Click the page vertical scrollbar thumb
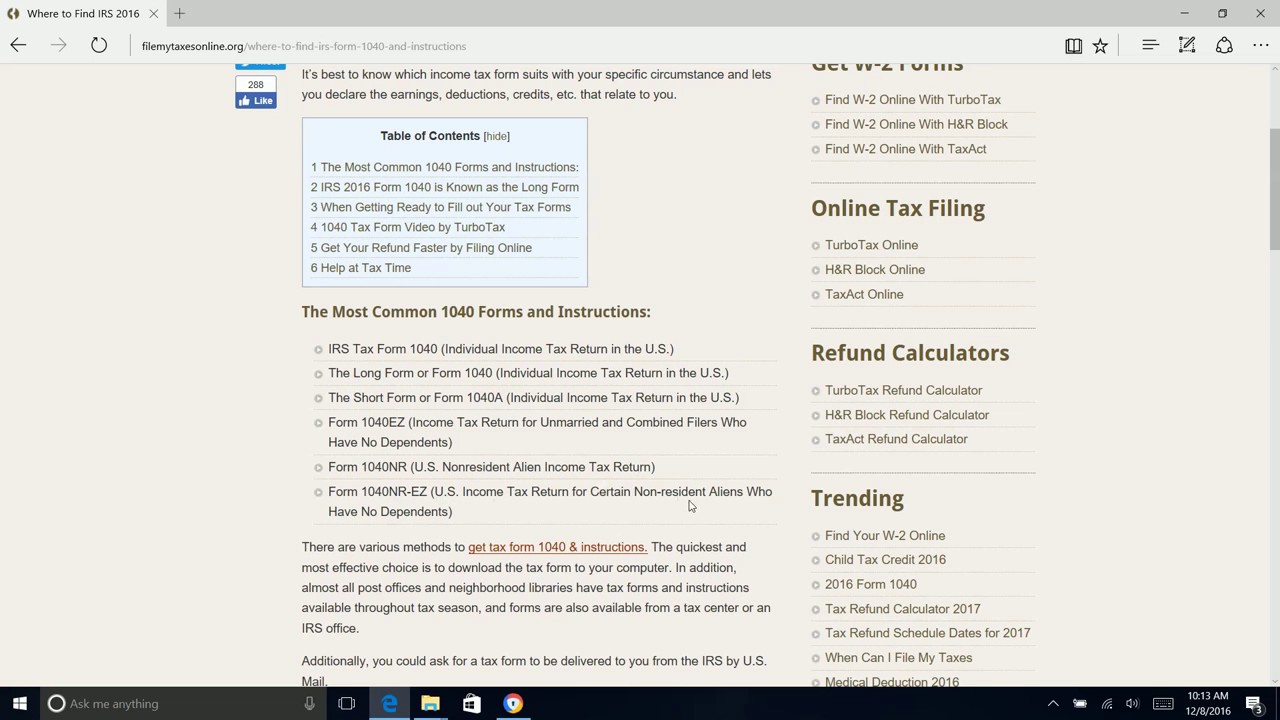Viewport: 1280px width, 720px height. [1274, 190]
